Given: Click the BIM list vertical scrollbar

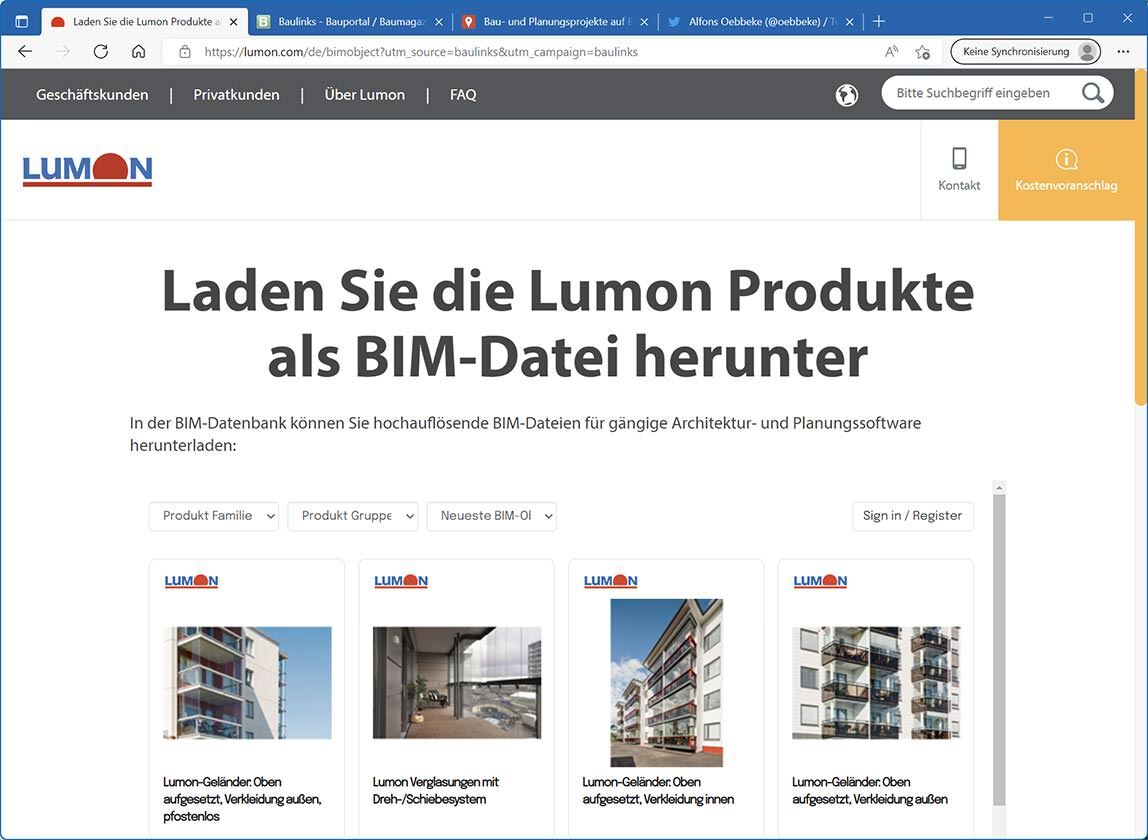Looking at the screenshot, I should 999,650.
